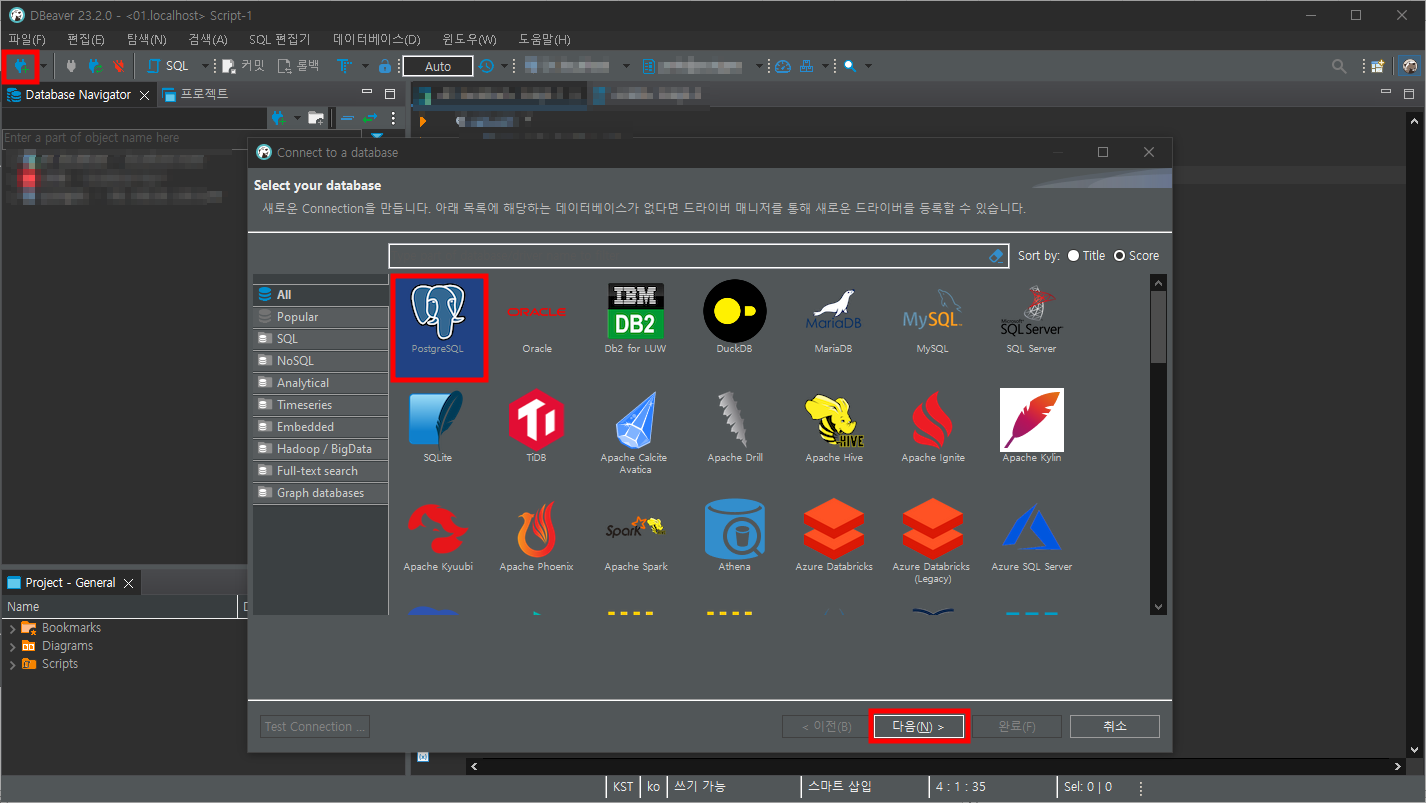Open the 파일(F) menu

[x=27, y=39]
